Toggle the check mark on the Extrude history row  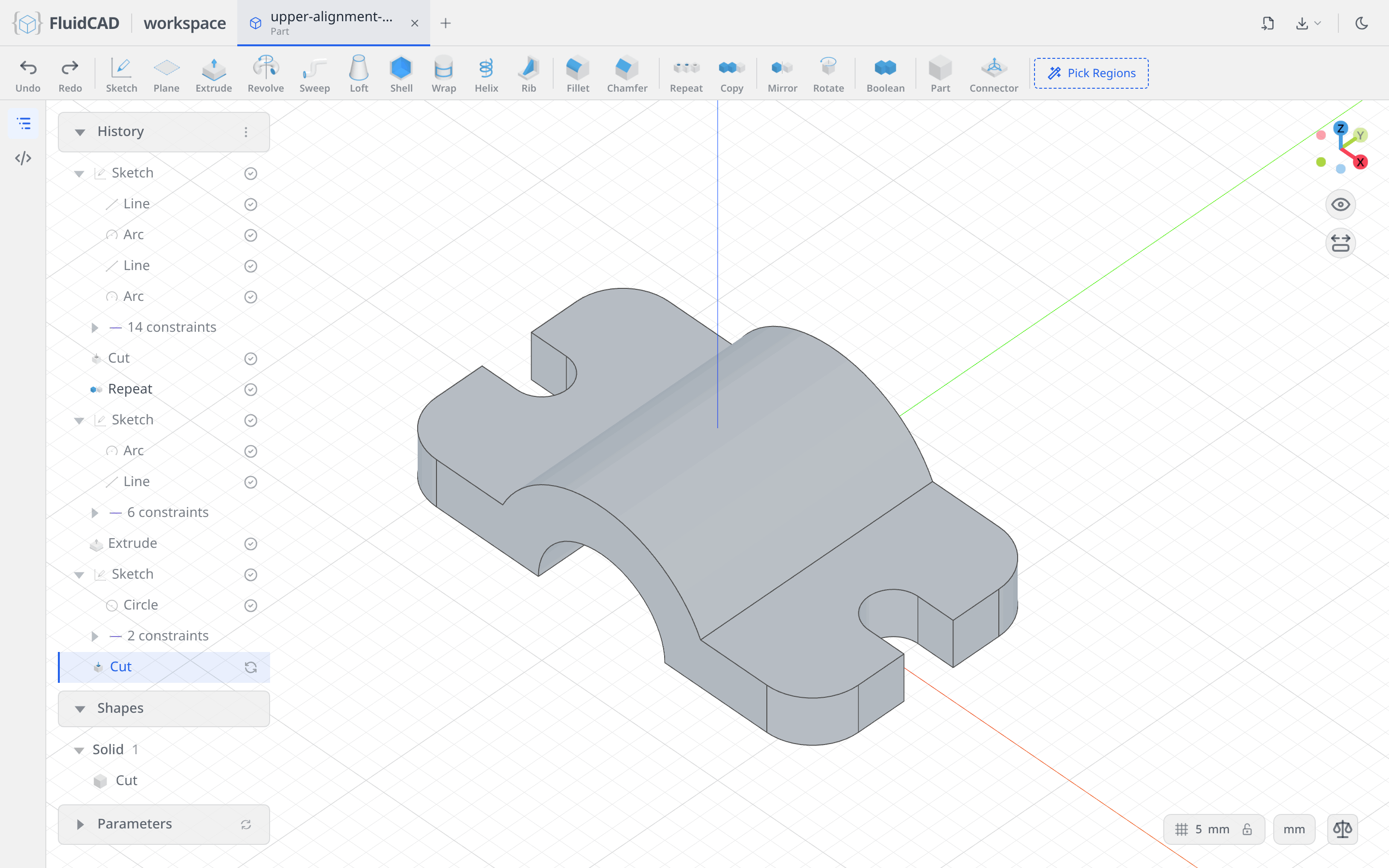pos(250,543)
